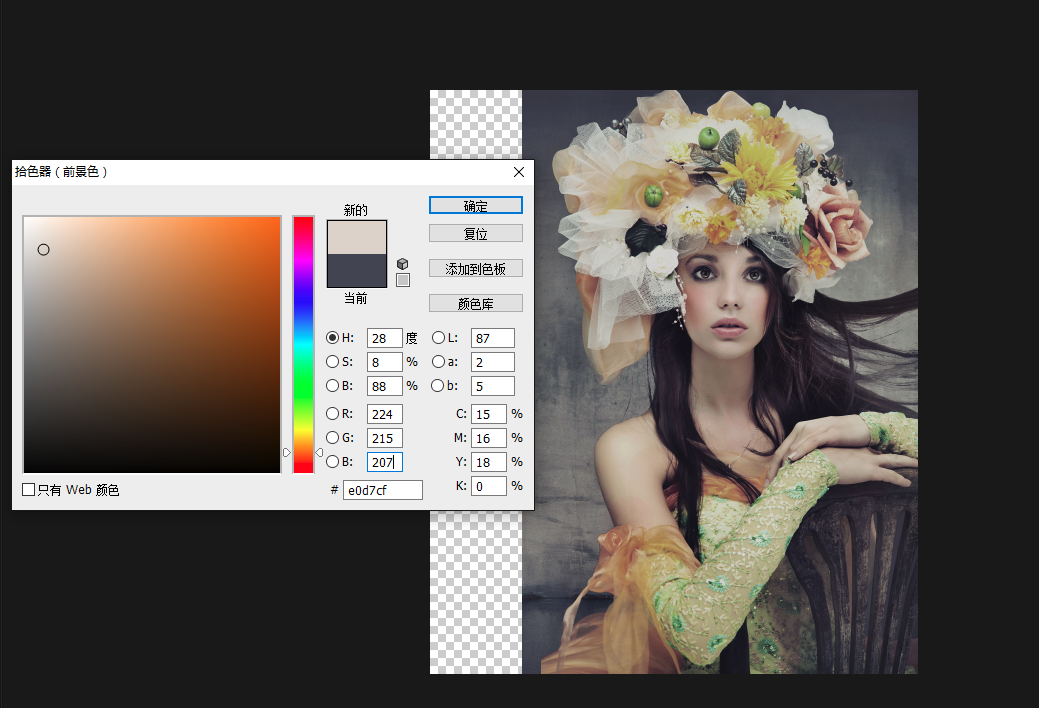Click the C cyan percentage field
Viewport: 1039px width, 708px height.
tap(488, 414)
